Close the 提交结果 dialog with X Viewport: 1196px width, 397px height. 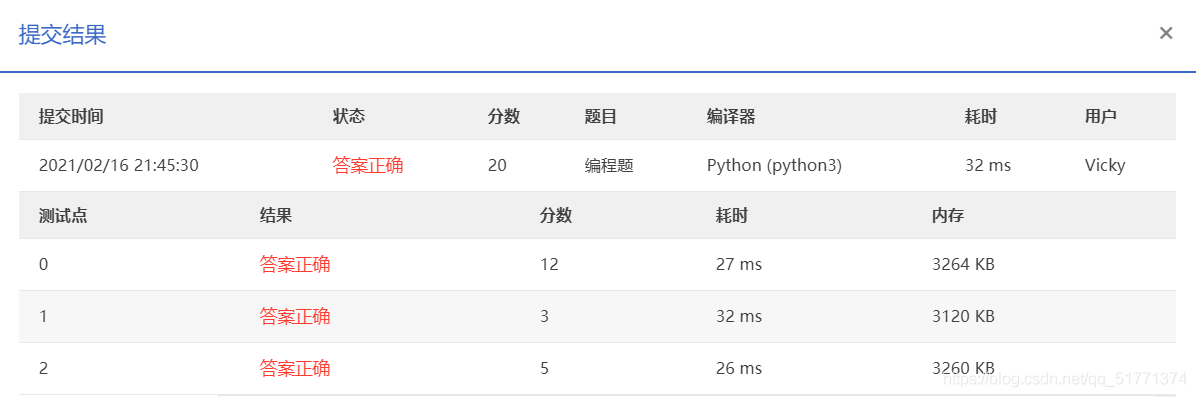point(1165,33)
